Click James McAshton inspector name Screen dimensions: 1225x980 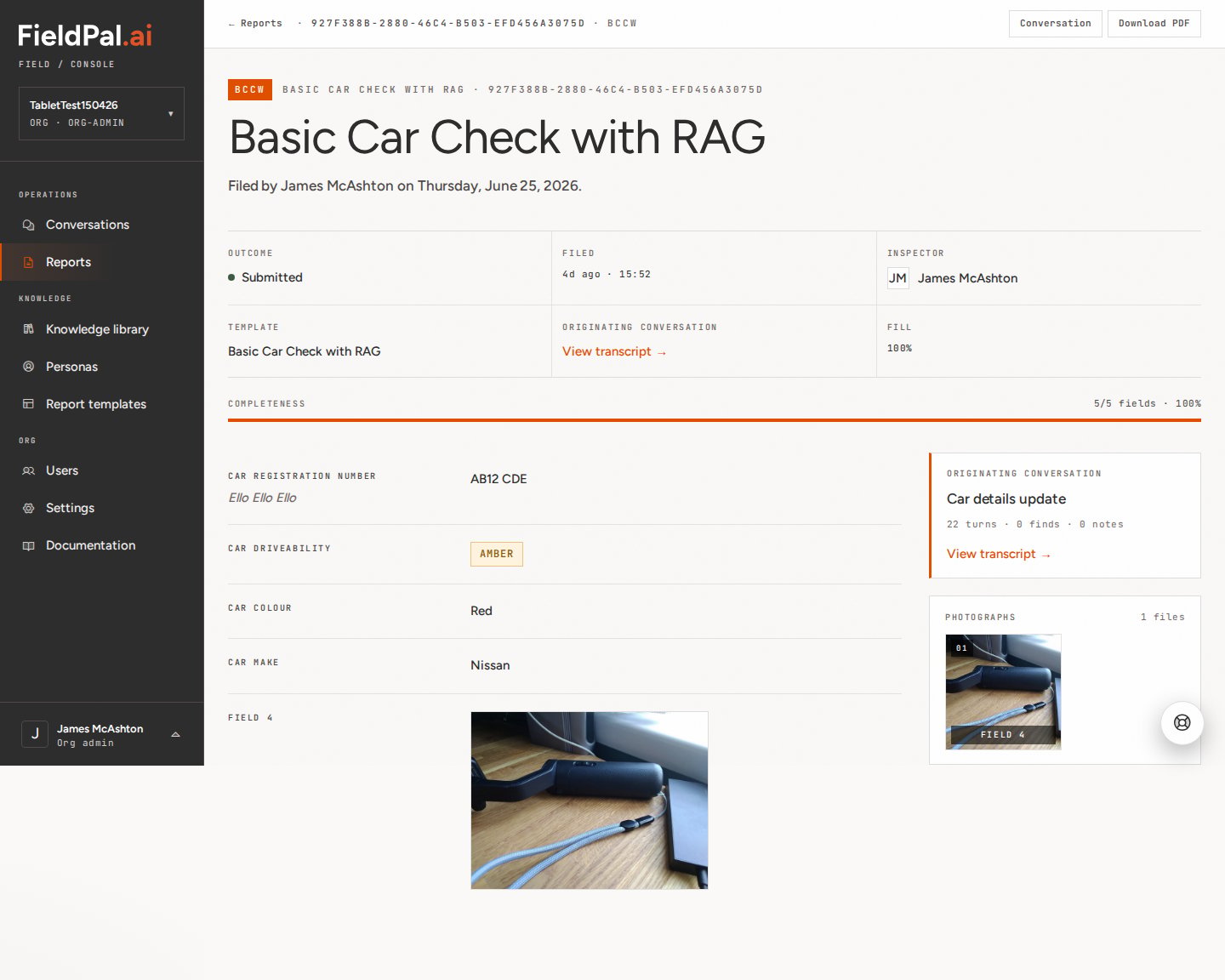[x=967, y=278]
